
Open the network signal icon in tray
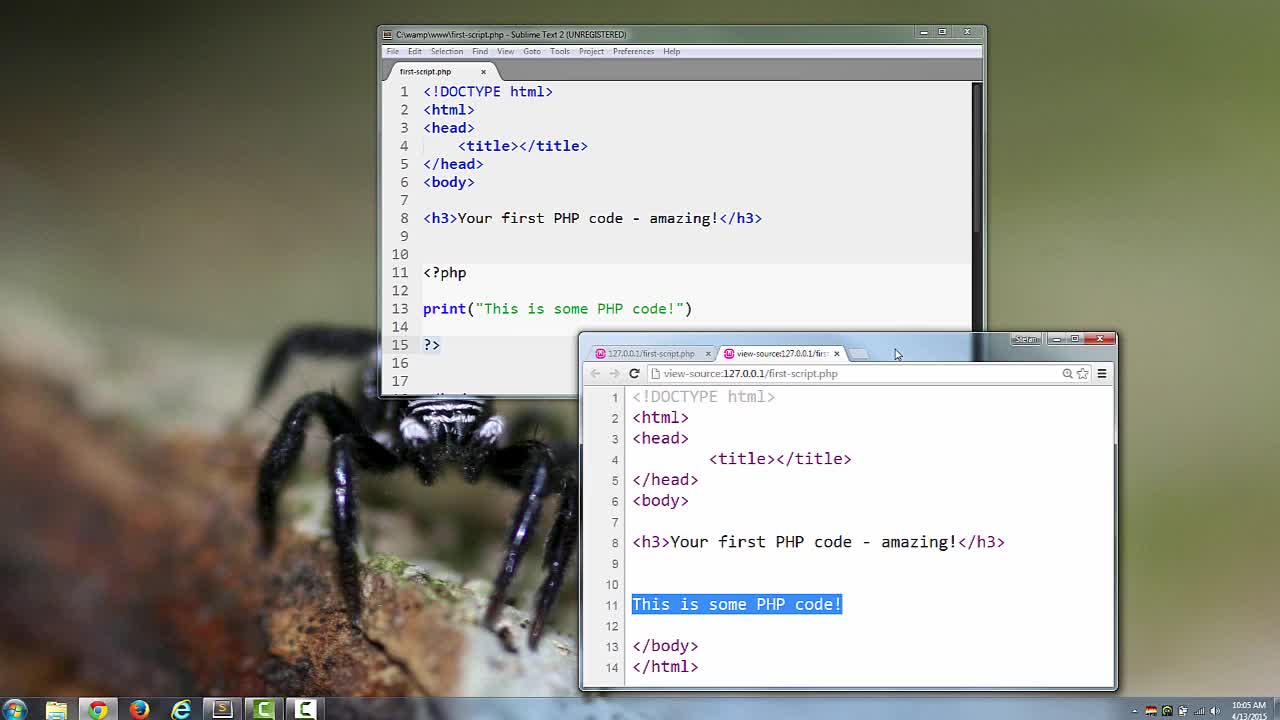[1200, 711]
